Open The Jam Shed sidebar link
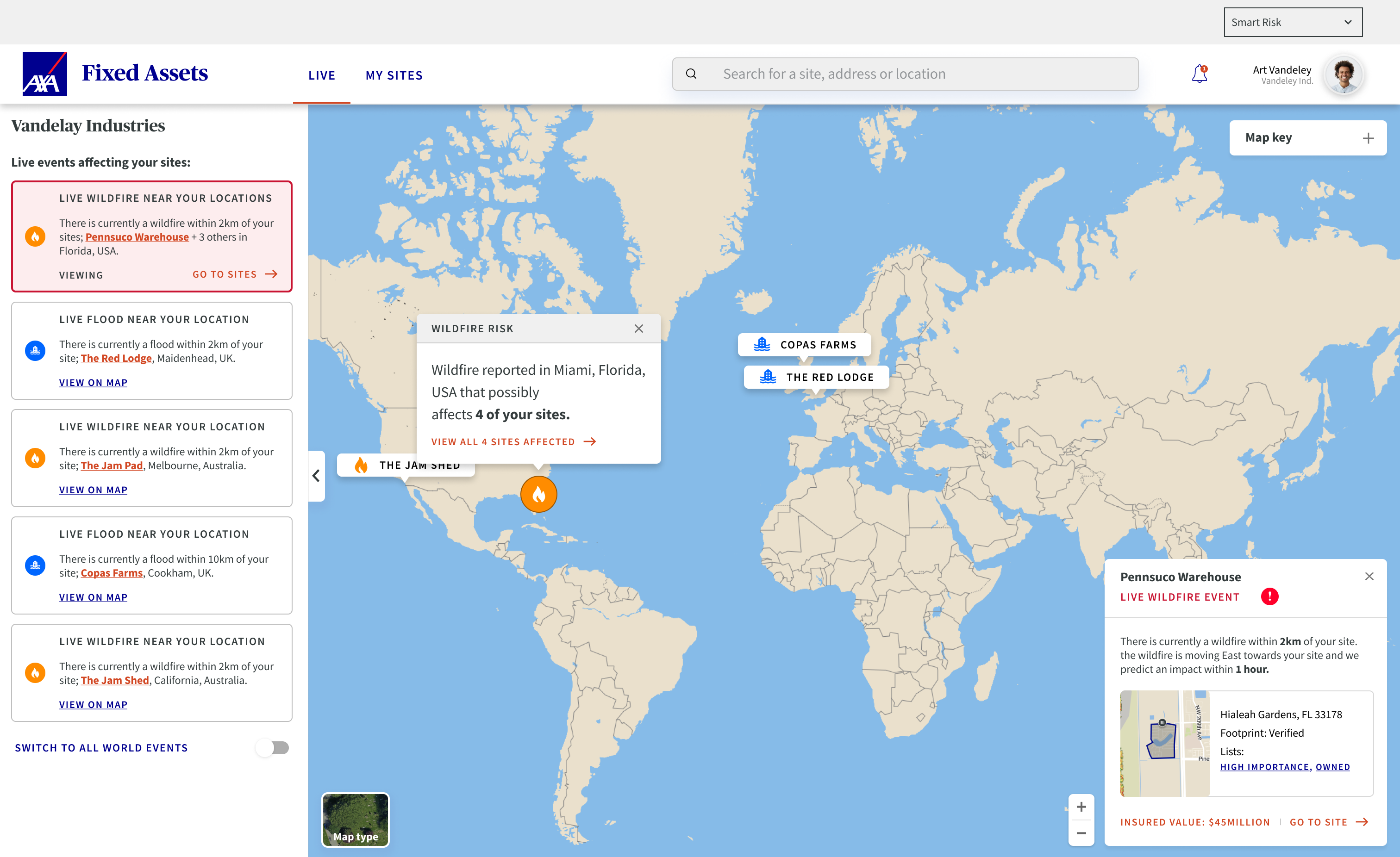Image resolution: width=1400 pixels, height=857 pixels. click(115, 680)
